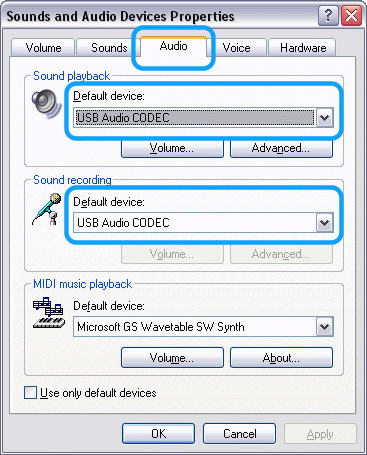Open Sound playback Volume button
The height and width of the screenshot is (455, 367).
[x=172, y=148]
